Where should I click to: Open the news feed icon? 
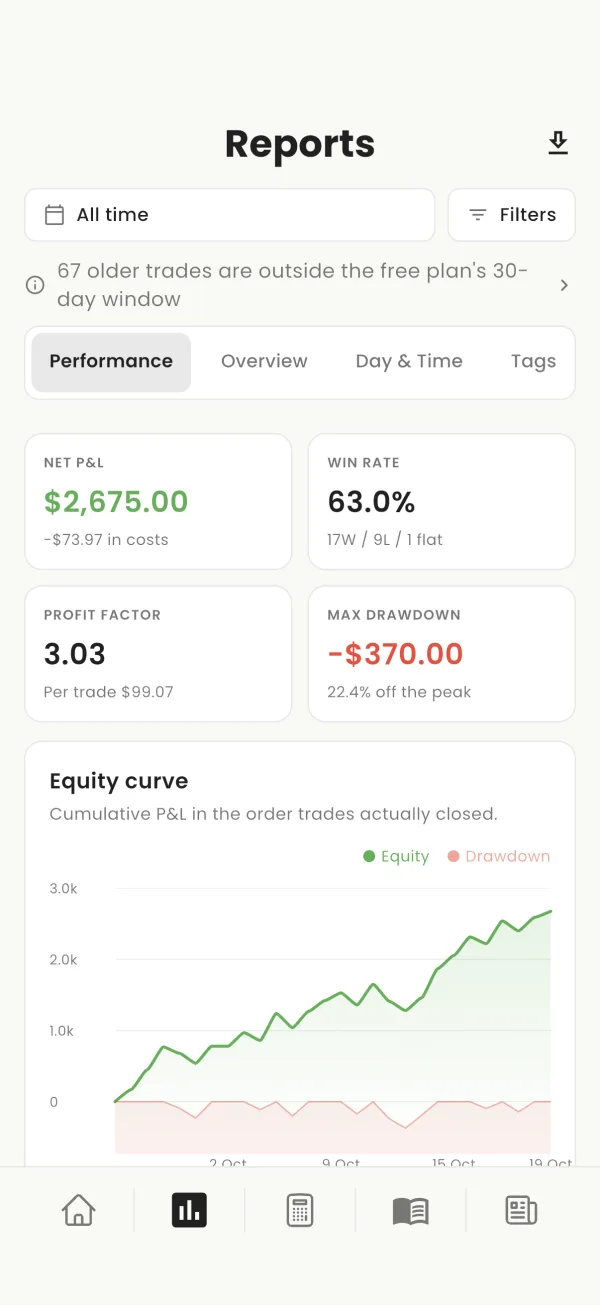[521, 1210]
